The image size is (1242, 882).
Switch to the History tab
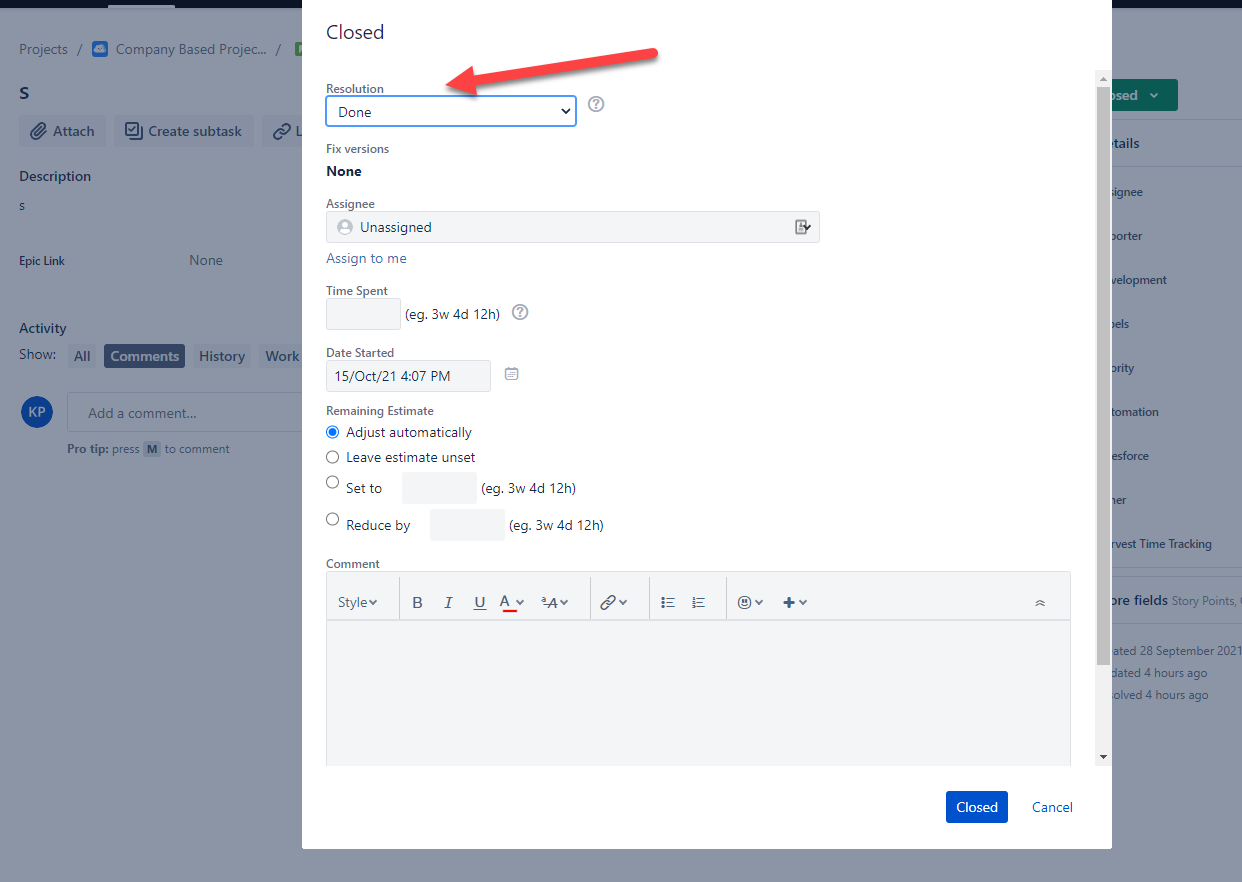tap(221, 356)
